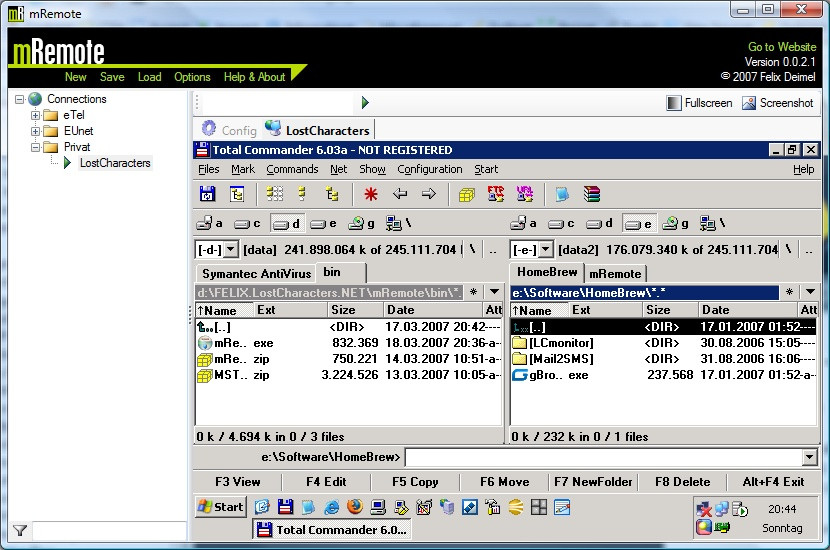The image size is (830, 550).
Task: Click the Fullscreen button icon
Action: [x=673, y=103]
